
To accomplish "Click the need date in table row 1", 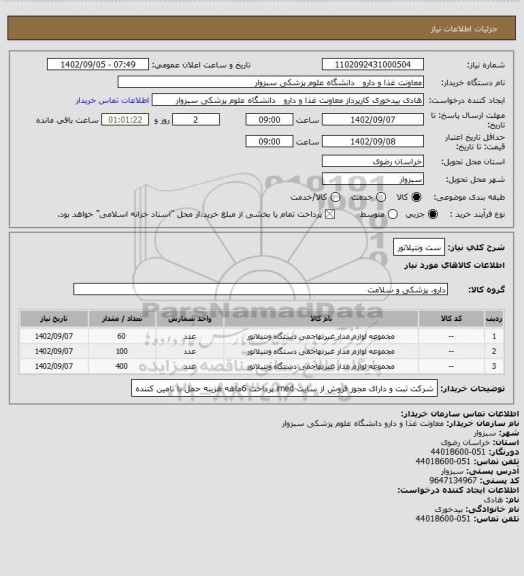I will pos(54,336).
